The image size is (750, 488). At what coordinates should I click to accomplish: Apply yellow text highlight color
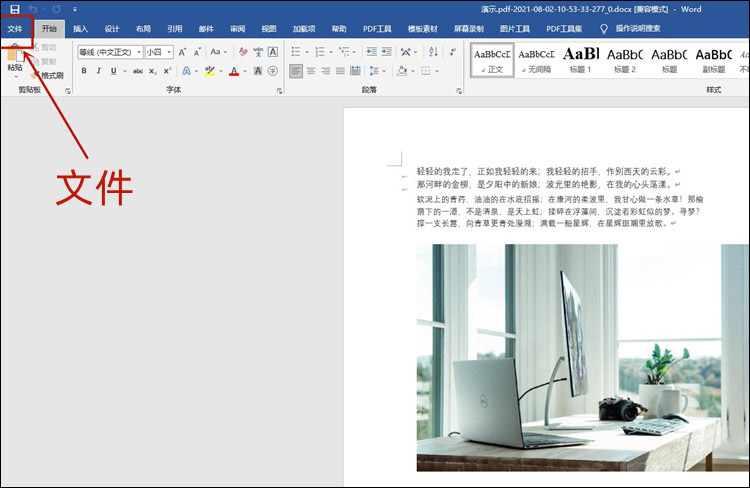point(210,71)
